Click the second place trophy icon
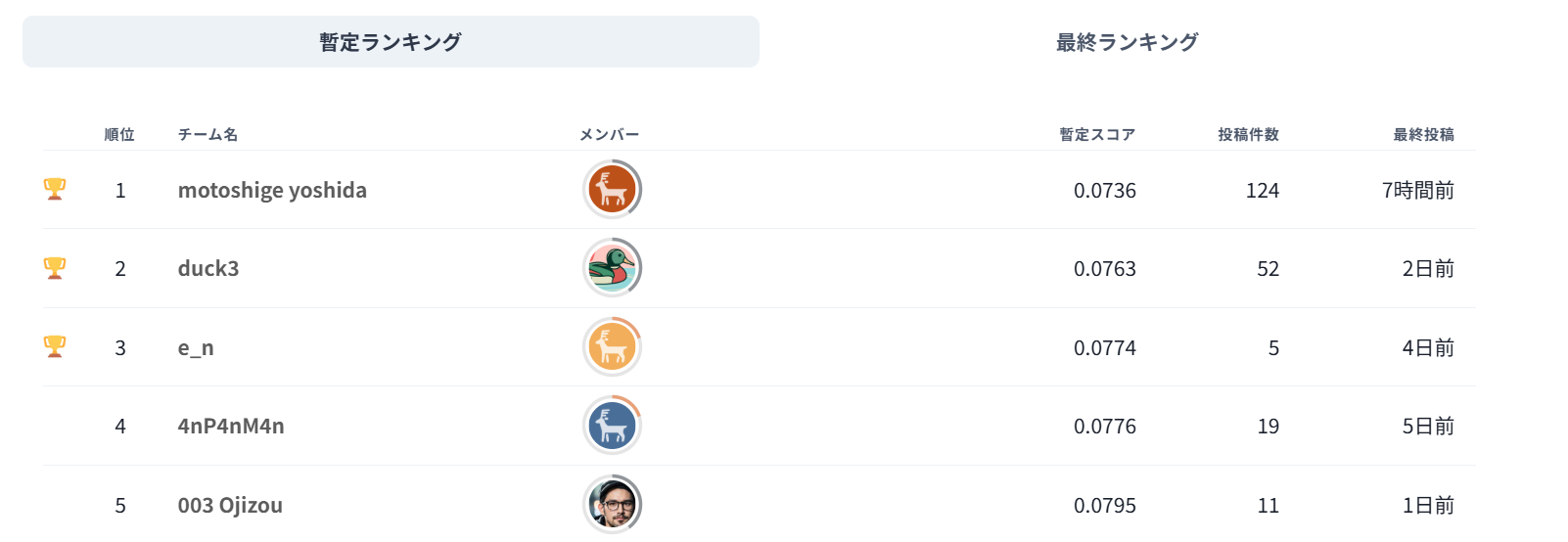Image resolution: width=1568 pixels, height=542 pixels. [x=55, y=268]
